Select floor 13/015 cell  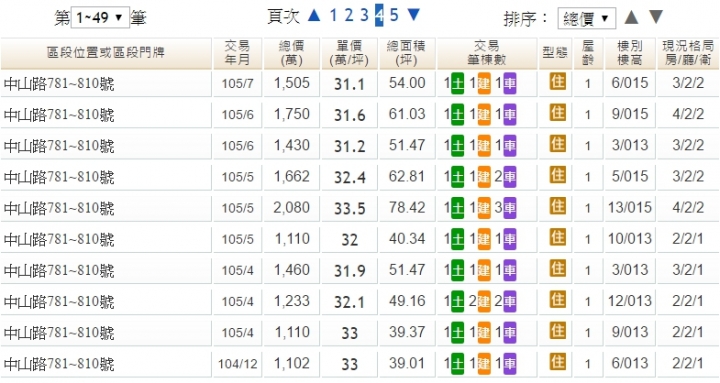630,208
